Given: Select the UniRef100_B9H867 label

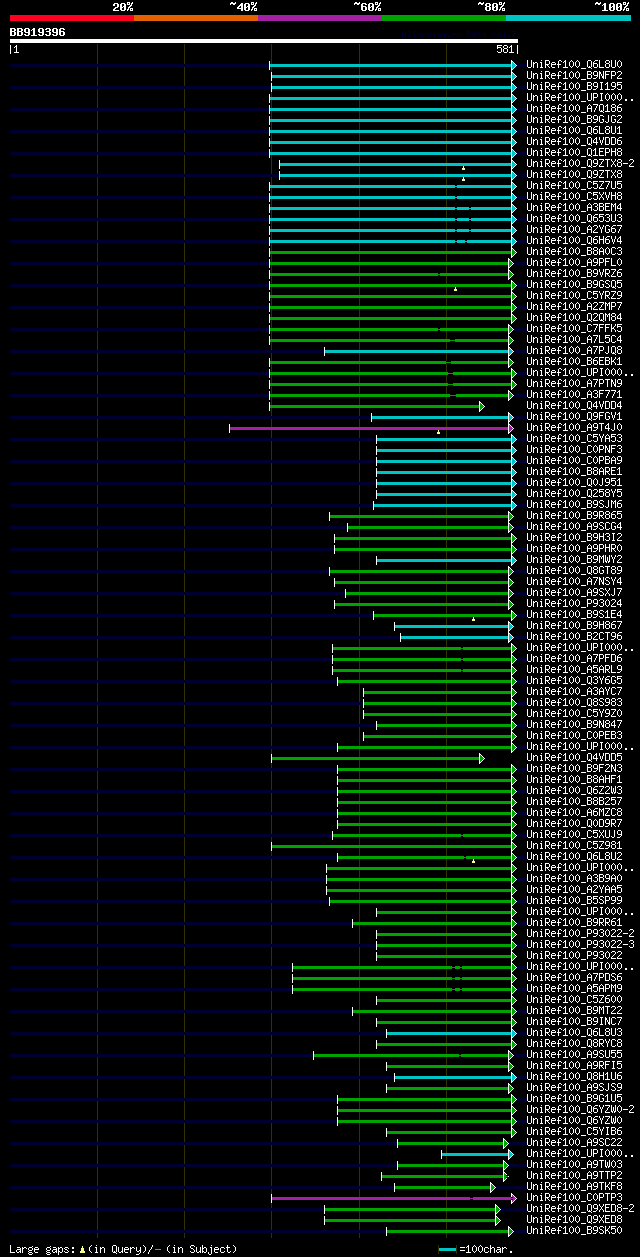Looking at the screenshot, I should point(574,626).
